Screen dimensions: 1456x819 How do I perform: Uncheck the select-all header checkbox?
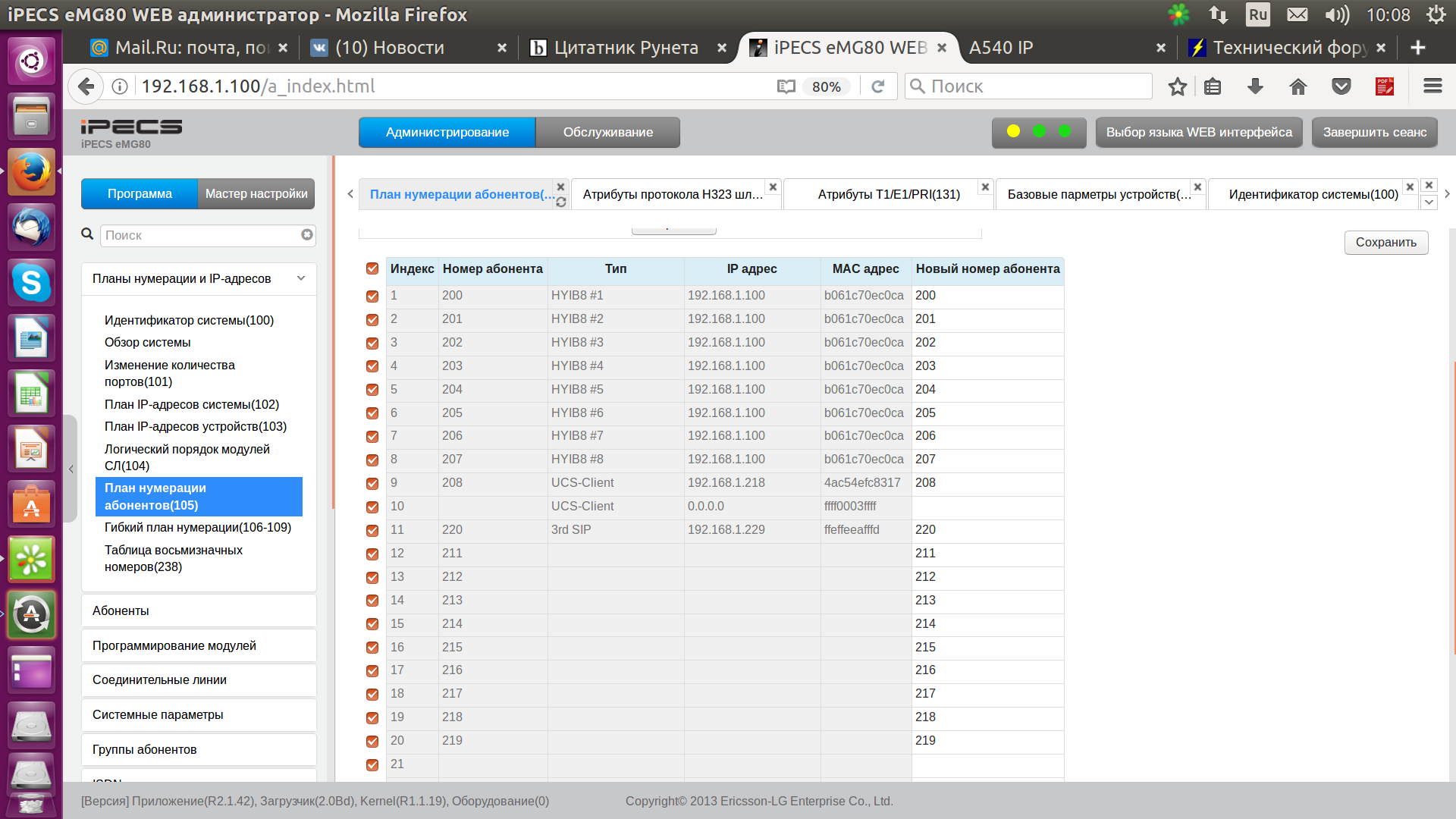click(x=372, y=268)
